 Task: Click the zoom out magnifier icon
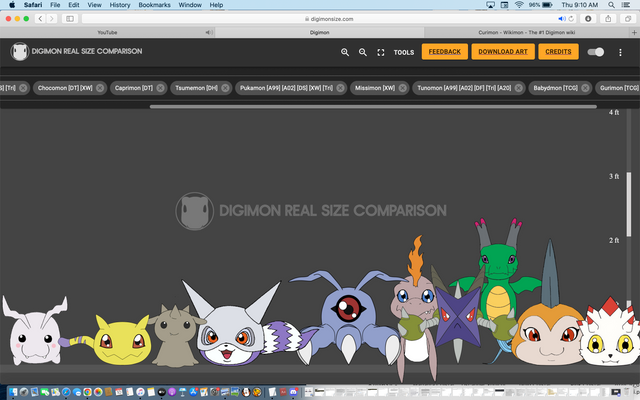[x=363, y=52]
